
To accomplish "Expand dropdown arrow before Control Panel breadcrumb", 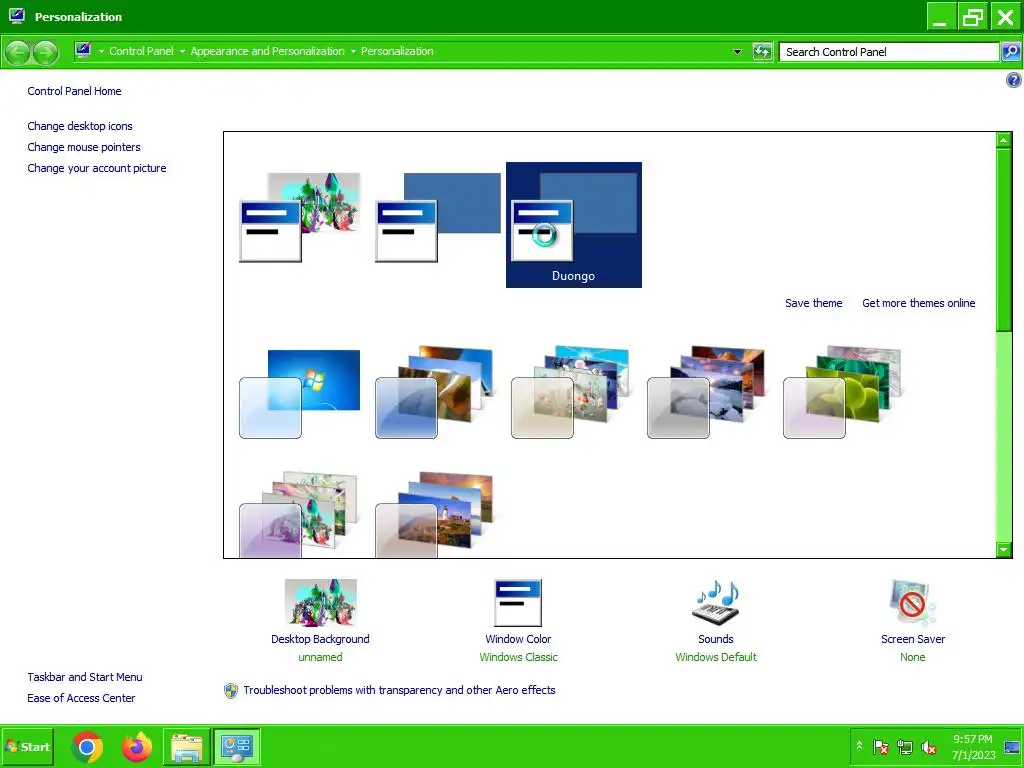I will click(101, 52).
